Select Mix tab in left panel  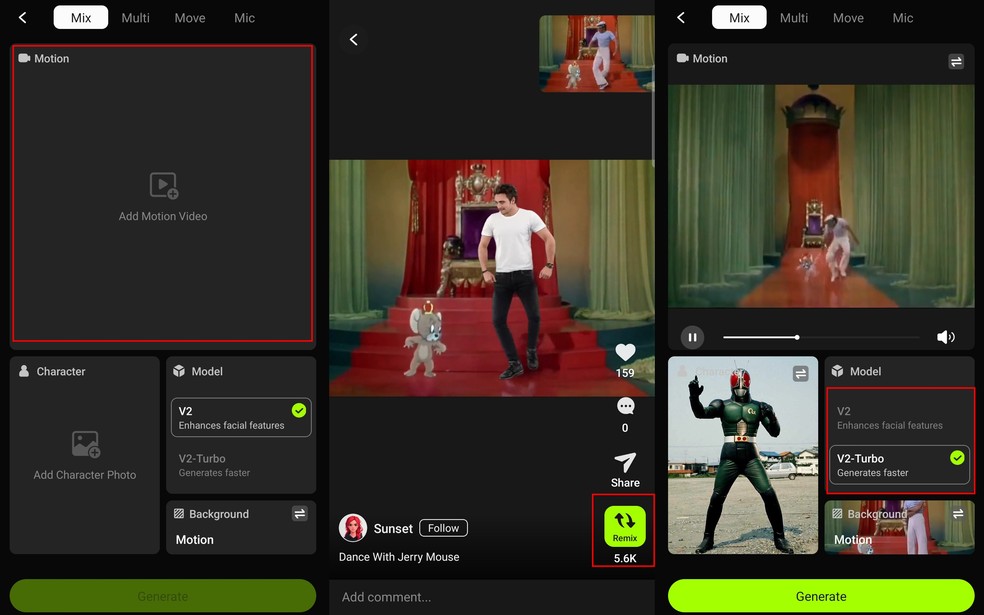point(81,18)
